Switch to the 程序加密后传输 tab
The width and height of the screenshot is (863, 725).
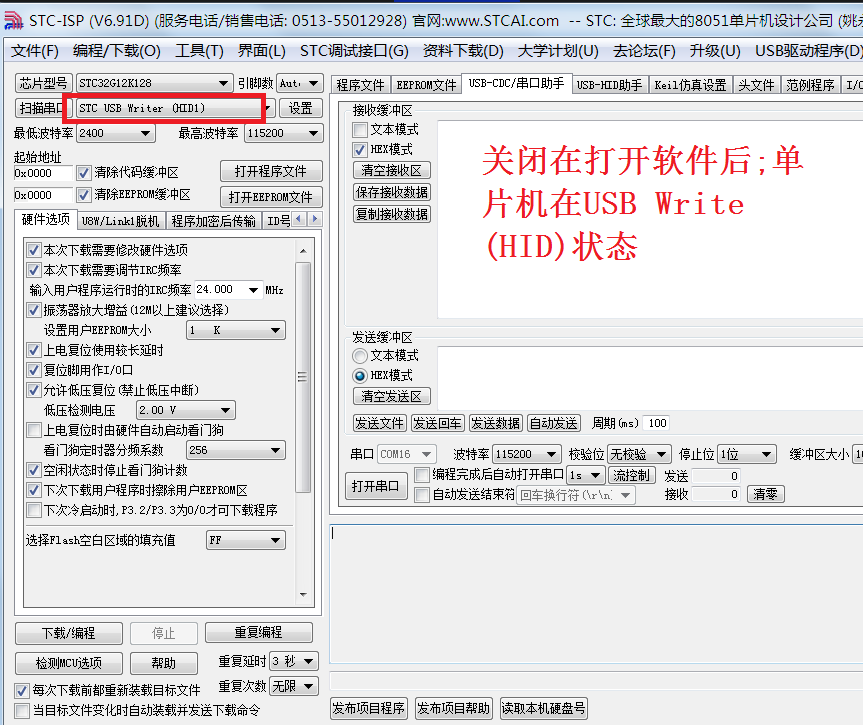point(213,221)
